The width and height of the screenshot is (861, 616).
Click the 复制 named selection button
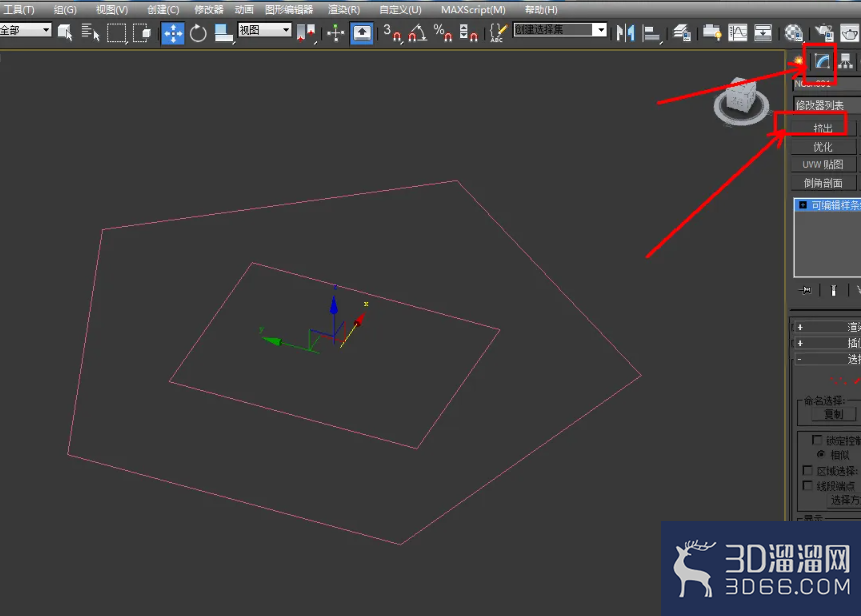click(834, 415)
